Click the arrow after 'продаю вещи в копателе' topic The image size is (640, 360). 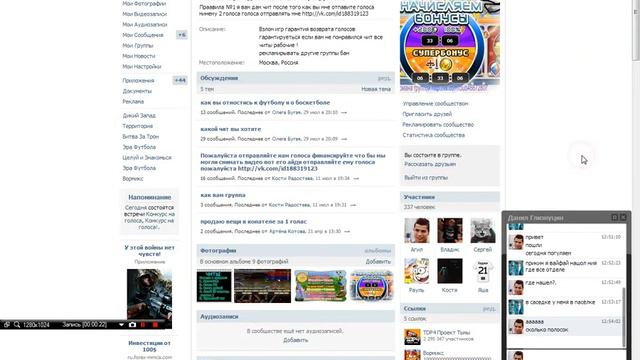click(x=347, y=231)
